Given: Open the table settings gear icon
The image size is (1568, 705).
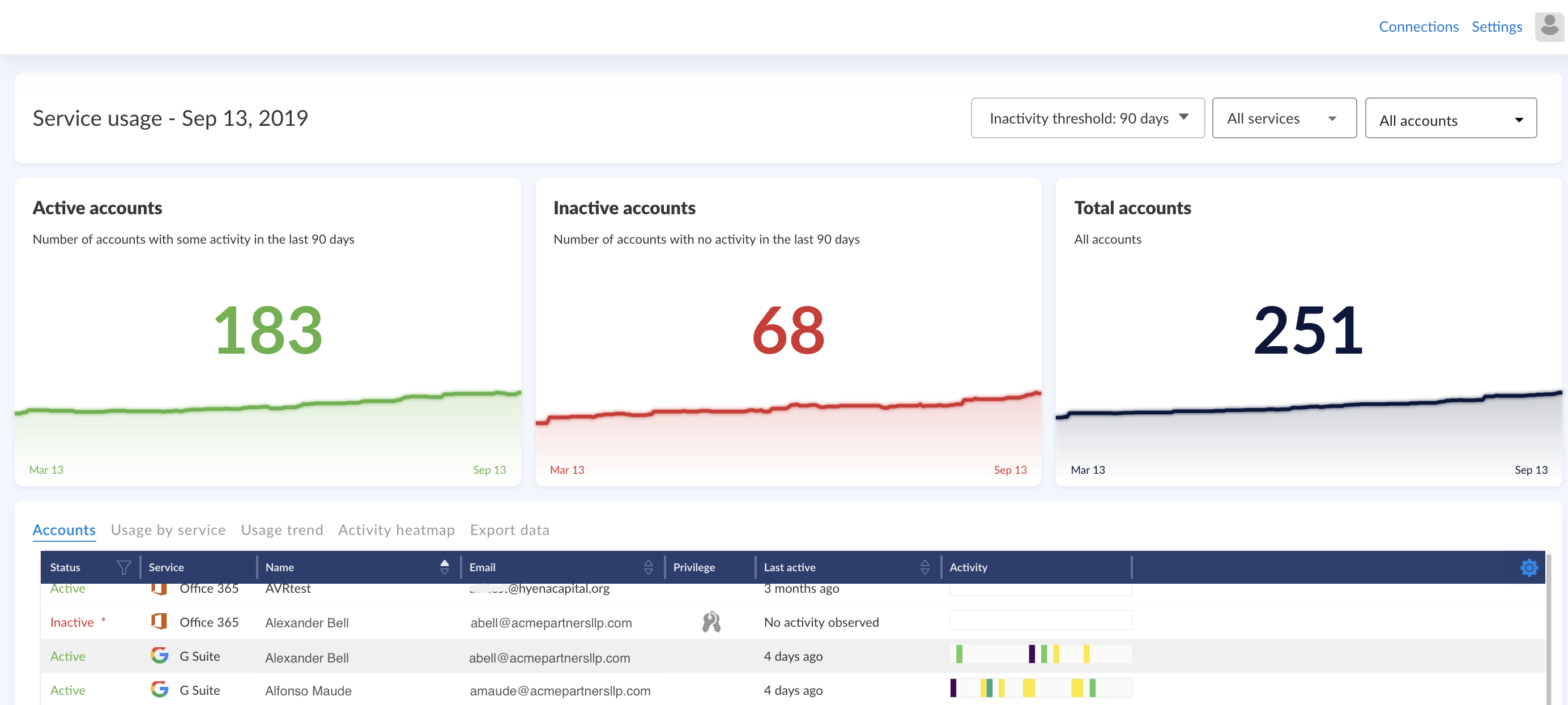Looking at the screenshot, I should tap(1528, 567).
